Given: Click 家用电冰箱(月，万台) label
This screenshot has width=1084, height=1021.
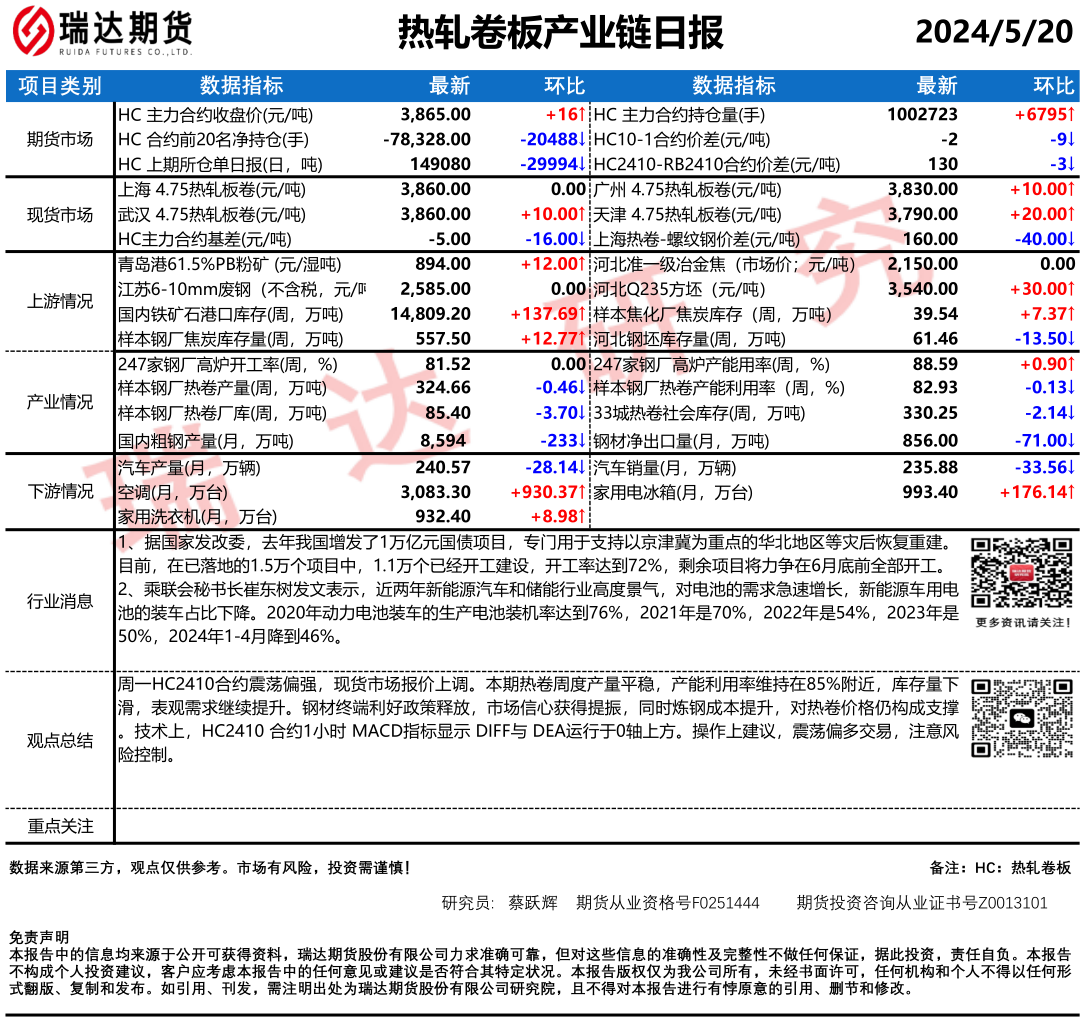Looking at the screenshot, I should 673,492.
